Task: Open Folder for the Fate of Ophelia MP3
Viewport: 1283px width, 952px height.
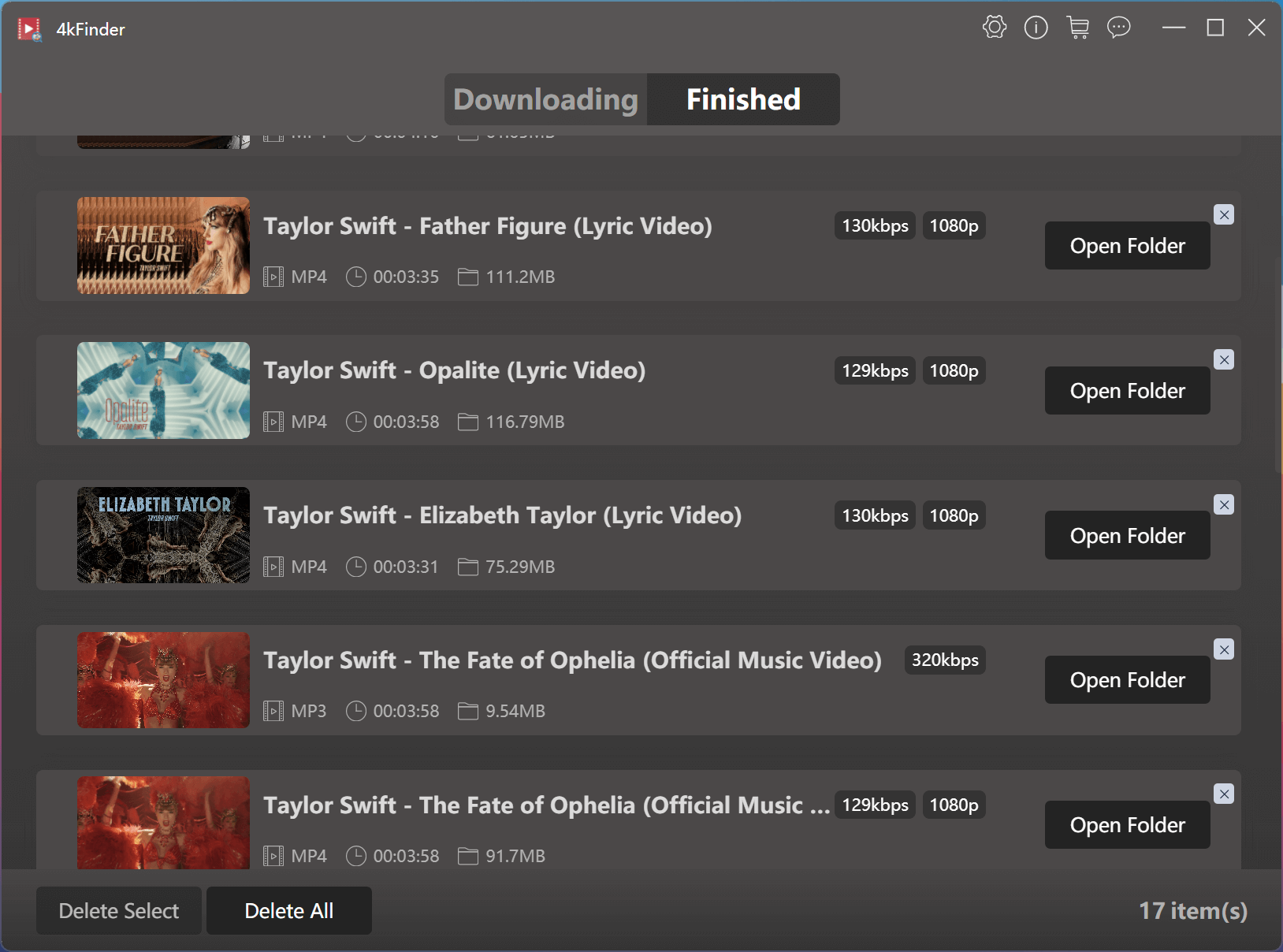Action: (1127, 679)
